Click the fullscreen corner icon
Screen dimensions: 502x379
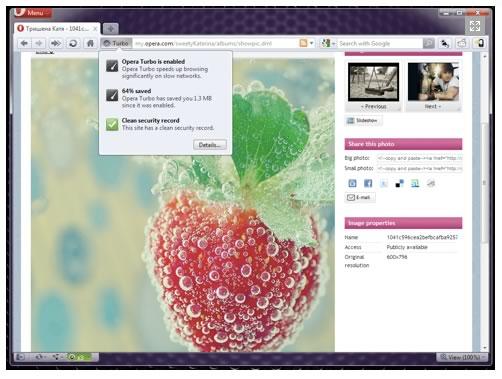click(475, 26)
